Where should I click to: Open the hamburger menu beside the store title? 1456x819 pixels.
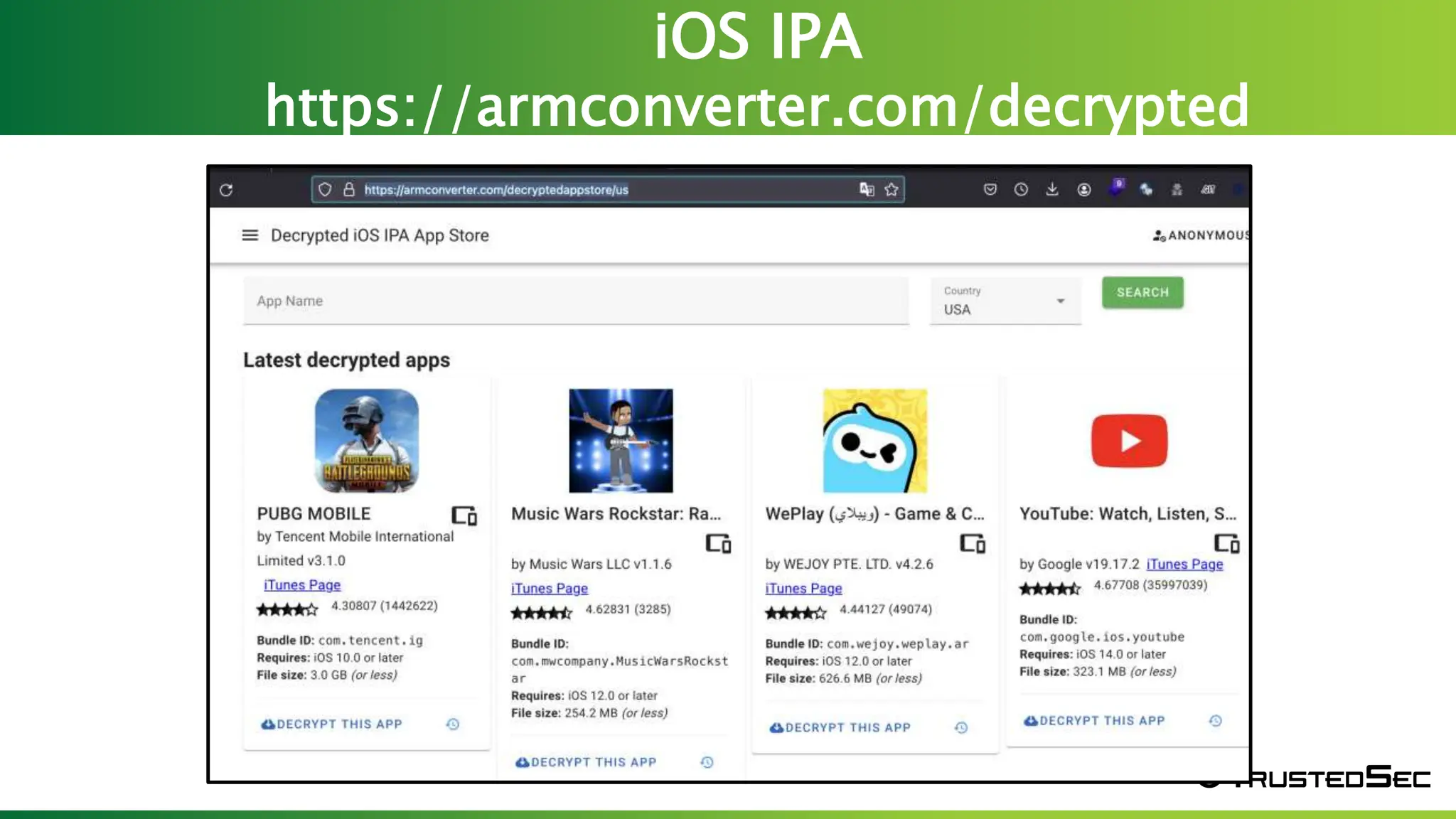(x=250, y=235)
